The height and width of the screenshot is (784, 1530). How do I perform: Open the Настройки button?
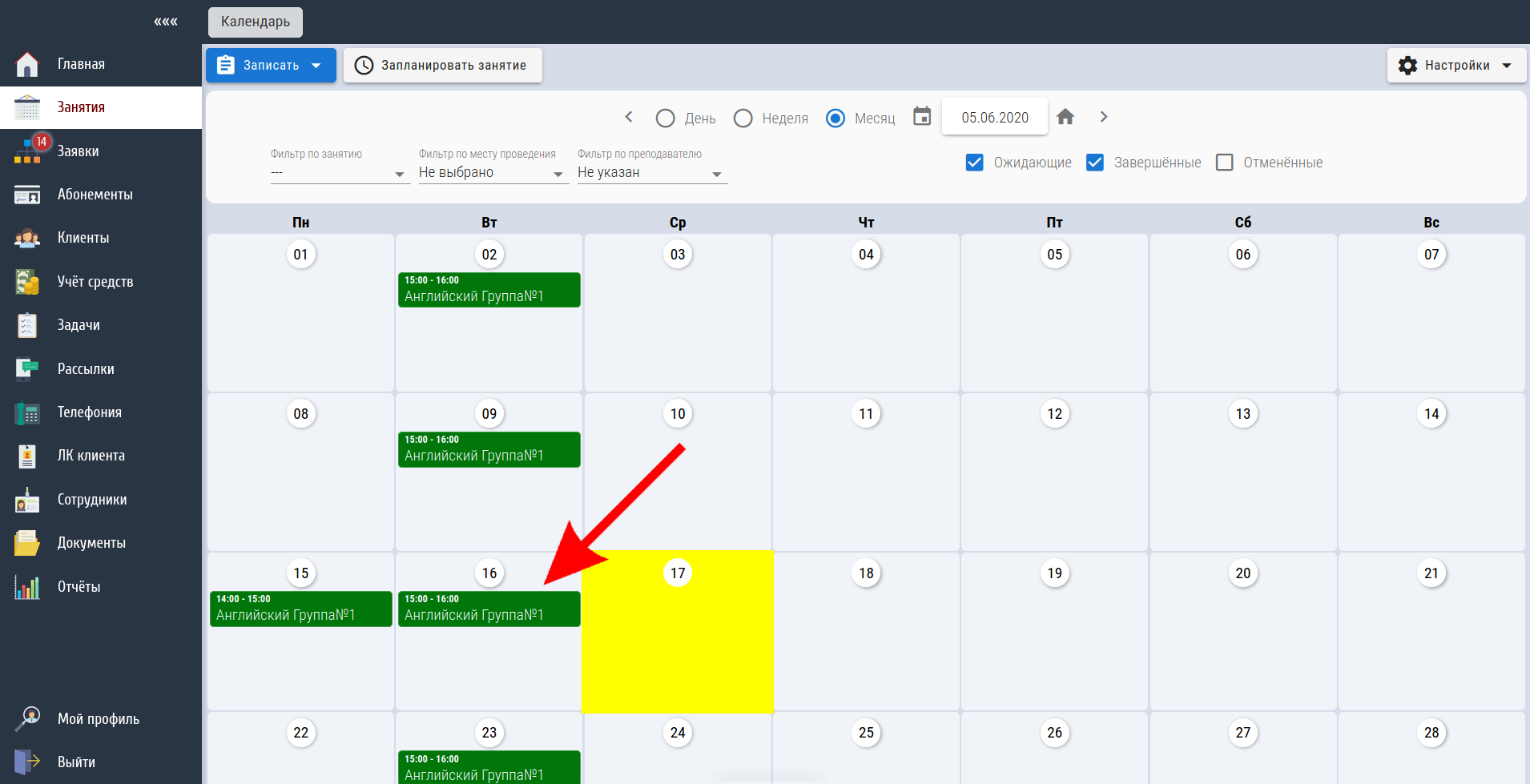[x=1457, y=66]
